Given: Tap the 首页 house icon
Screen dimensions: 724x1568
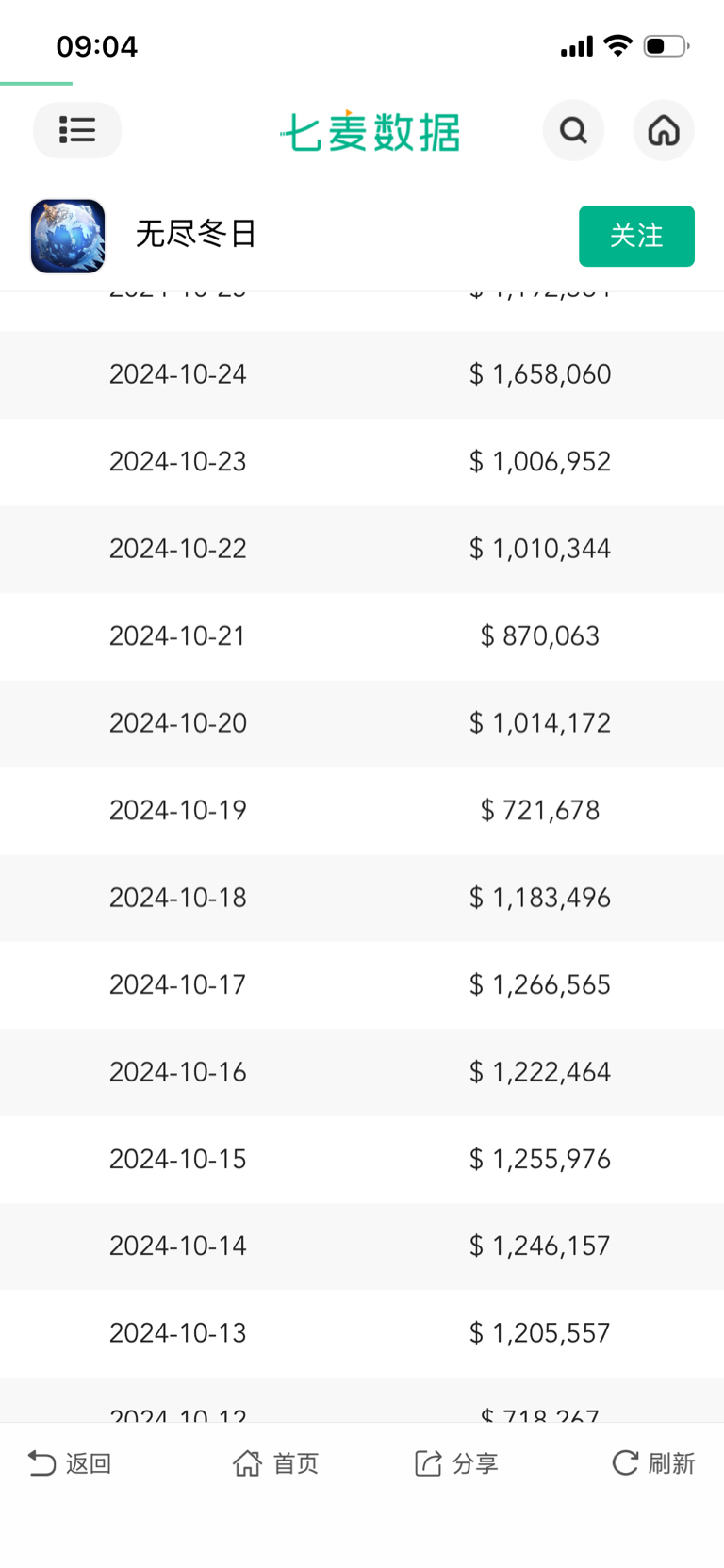Looking at the screenshot, I should [248, 1462].
